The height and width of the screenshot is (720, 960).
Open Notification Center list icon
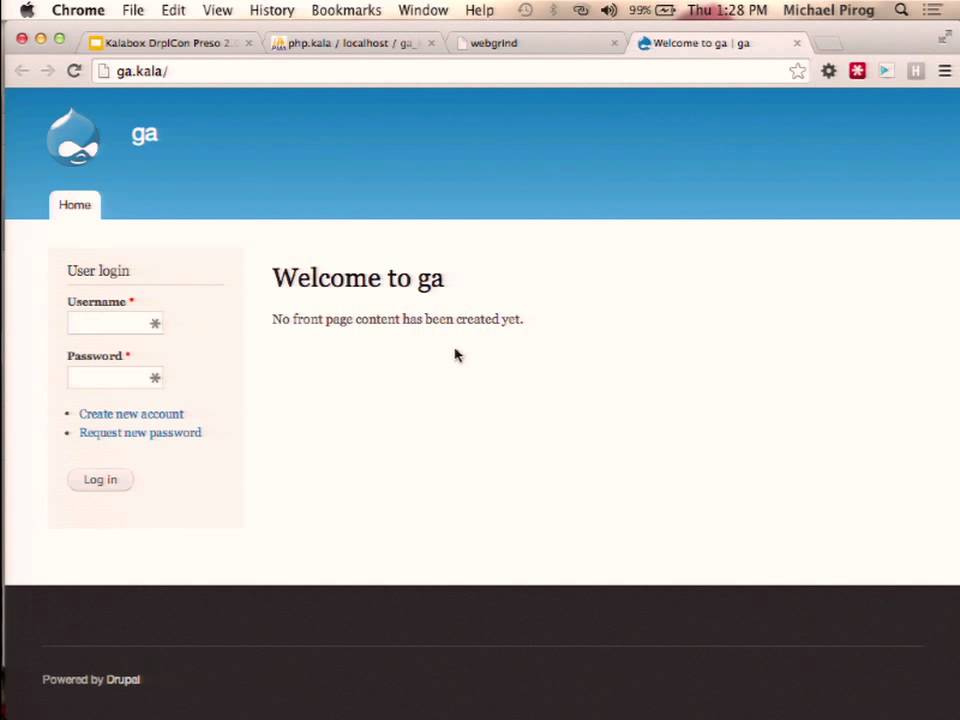coord(932,10)
